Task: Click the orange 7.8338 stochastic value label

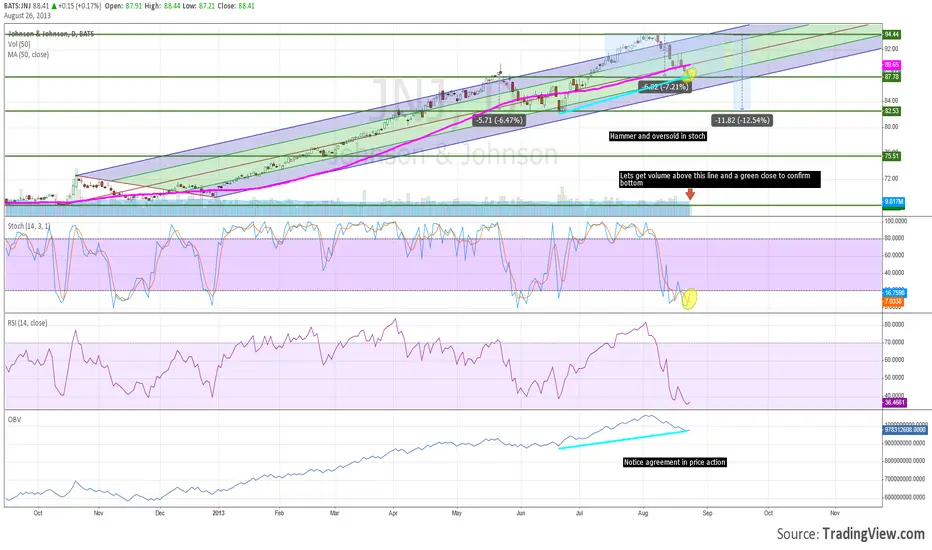Action: (893, 301)
